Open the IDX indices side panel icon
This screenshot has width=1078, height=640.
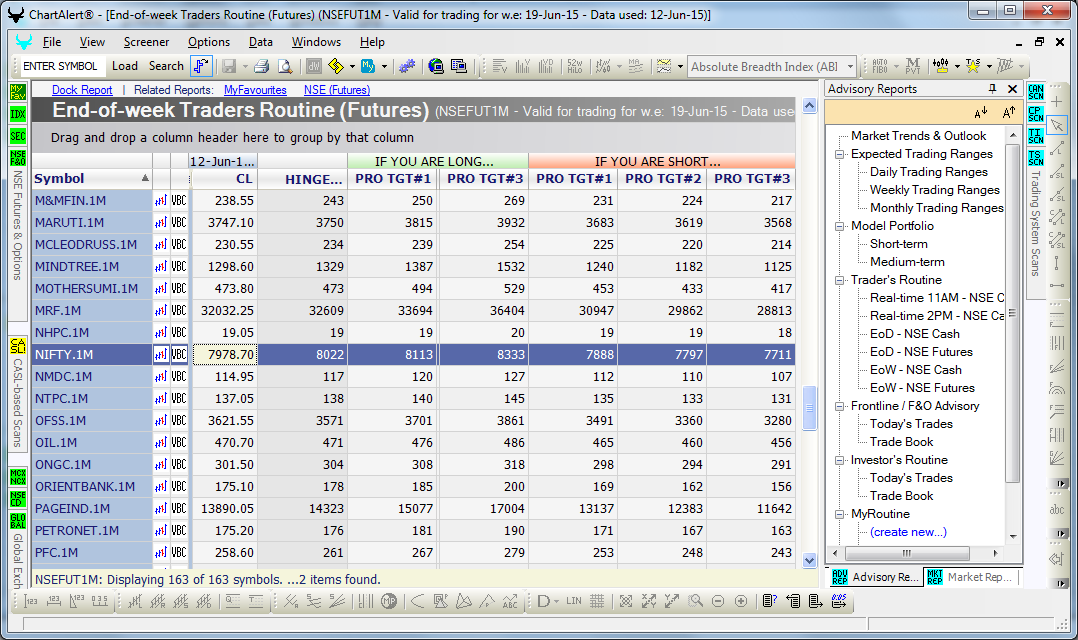click(18, 114)
